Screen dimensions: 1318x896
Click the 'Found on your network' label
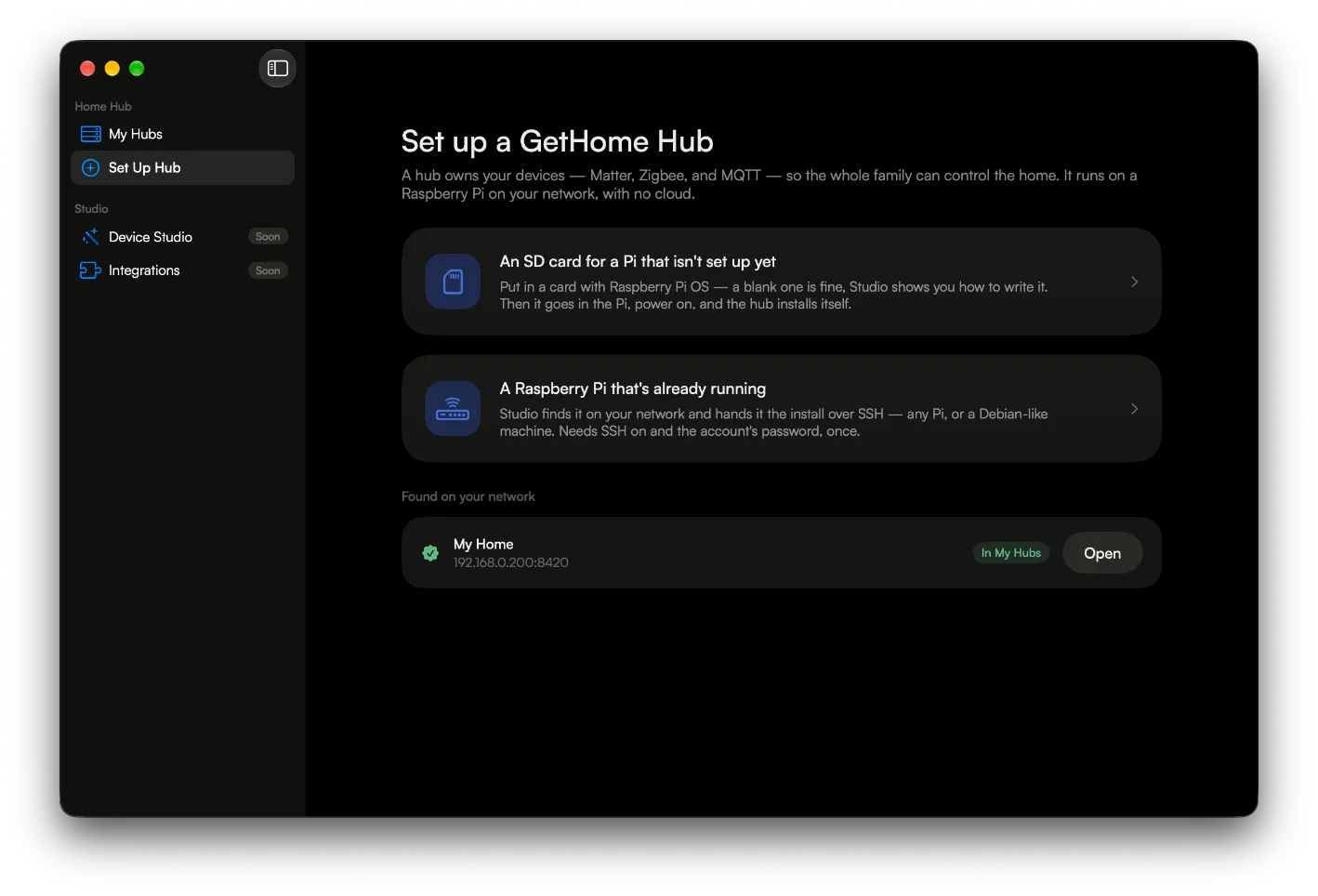coord(468,496)
